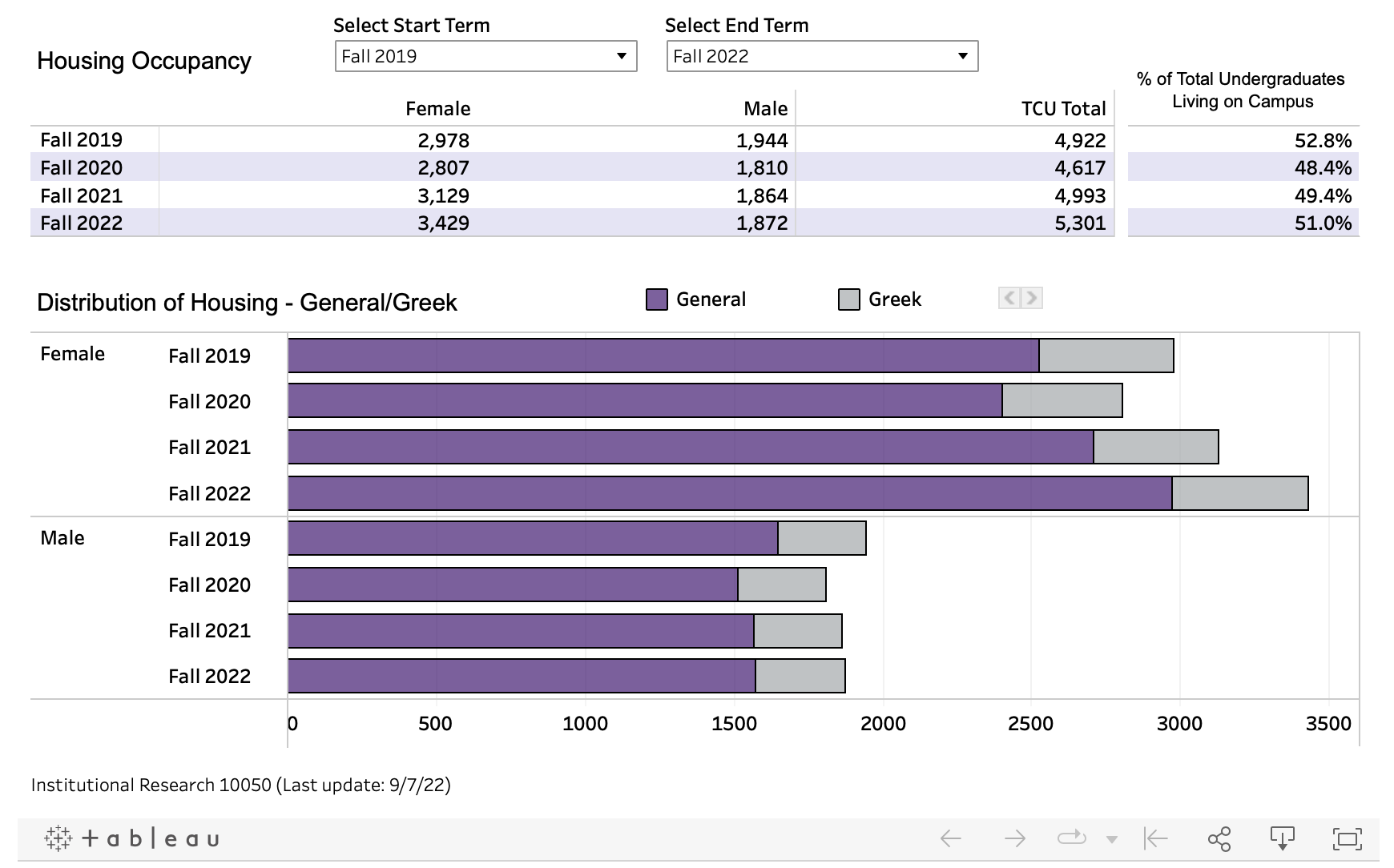The height and width of the screenshot is (868, 1394).
Task: Click the legend scroll right arrow
Action: (x=1032, y=299)
